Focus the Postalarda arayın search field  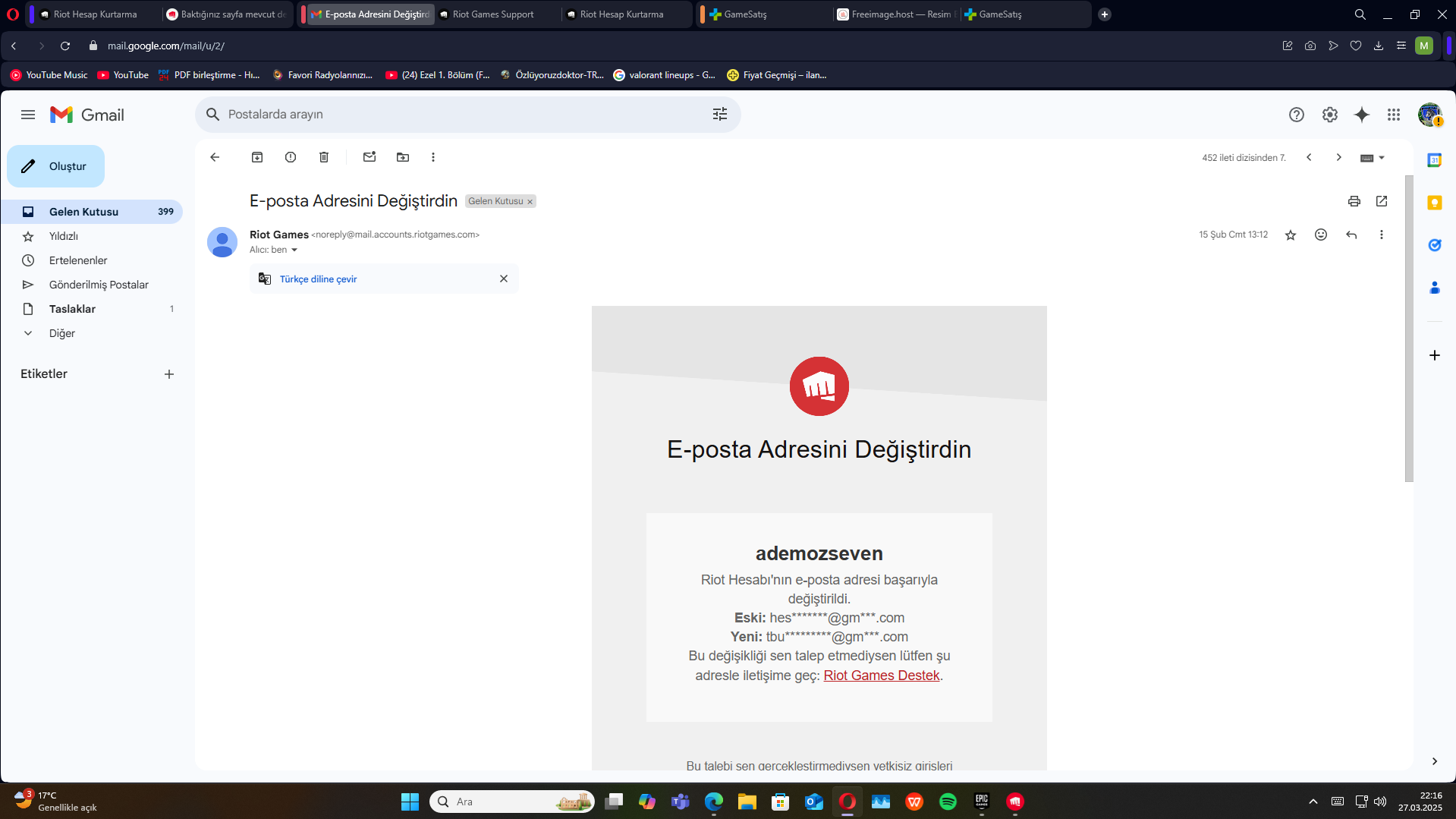[467, 114]
